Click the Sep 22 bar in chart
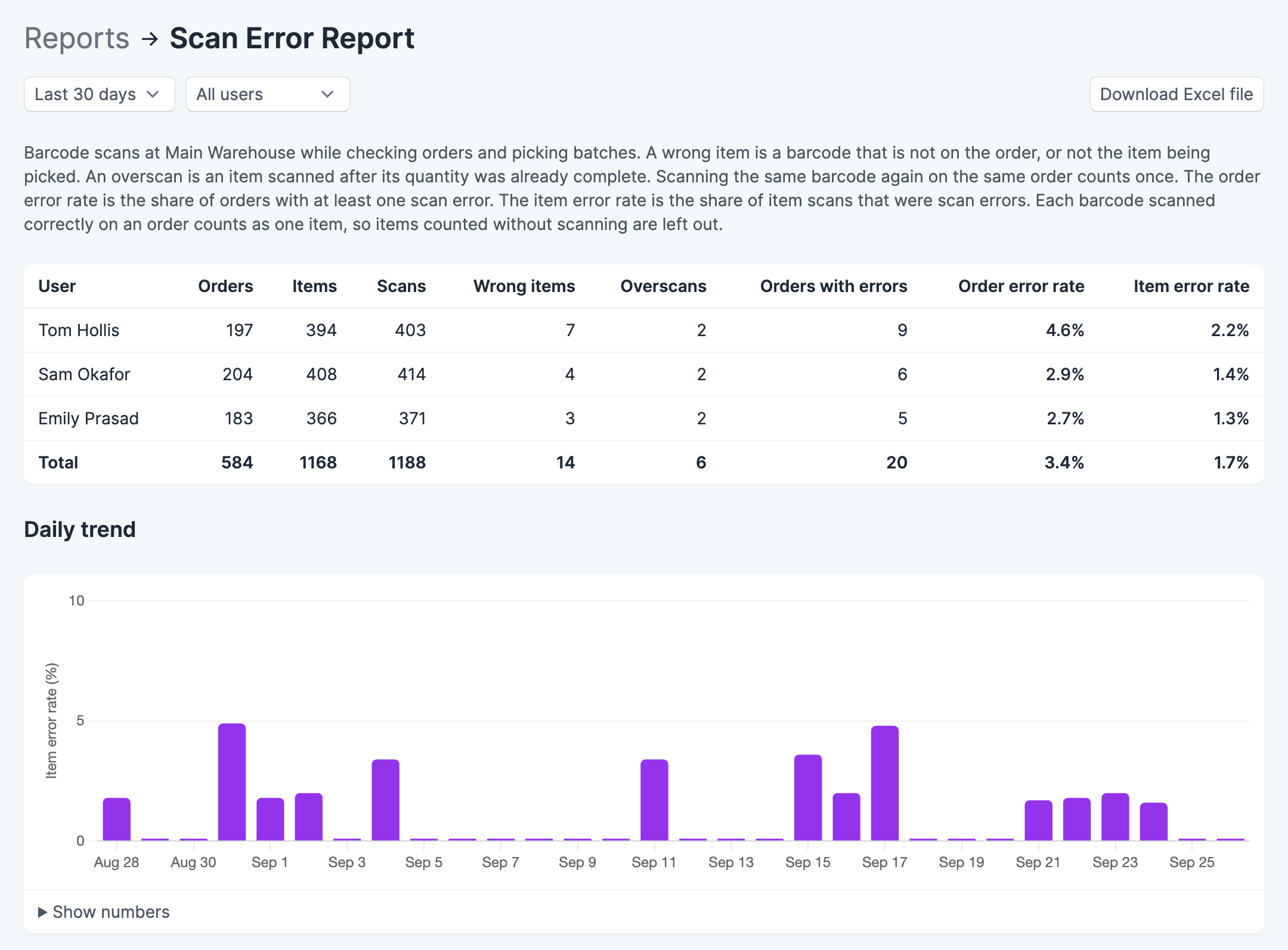This screenshot has width=1288, height=950. click(x=1077, y=819)
